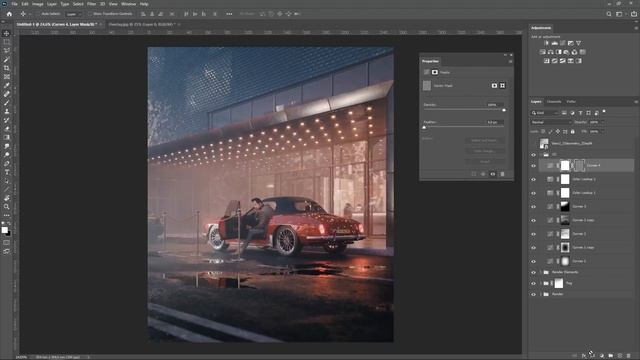Select the Eyedropper tool
This screenshot has height=360, width=640.
click(x=7, y=85)
